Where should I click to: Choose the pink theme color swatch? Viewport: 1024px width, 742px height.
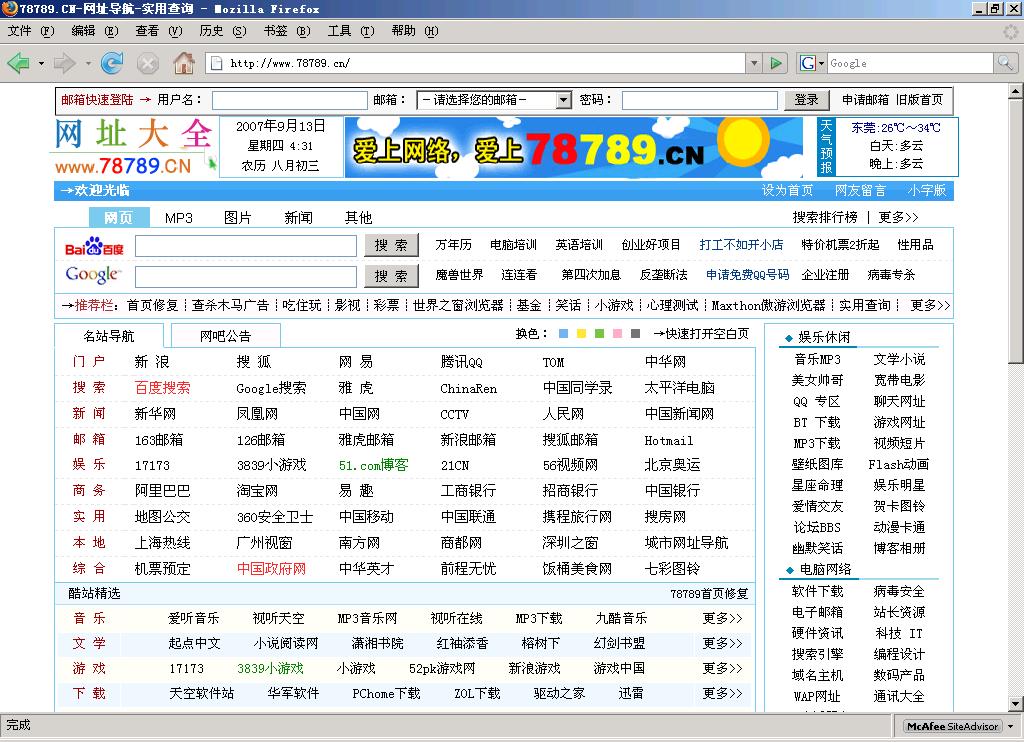click(x=617, y=334)
